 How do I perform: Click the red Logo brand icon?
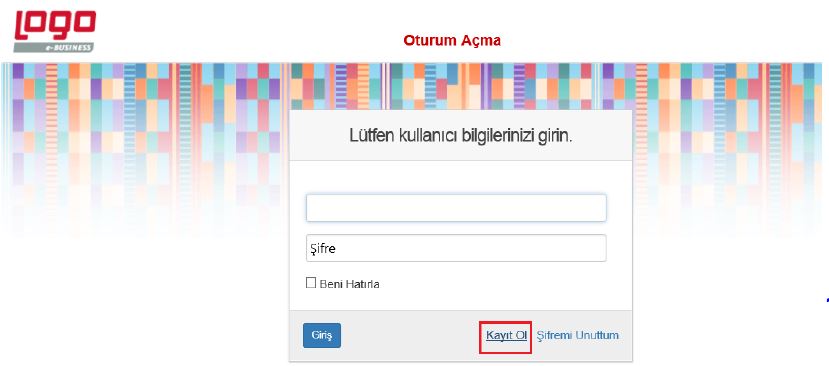(55, 25)
